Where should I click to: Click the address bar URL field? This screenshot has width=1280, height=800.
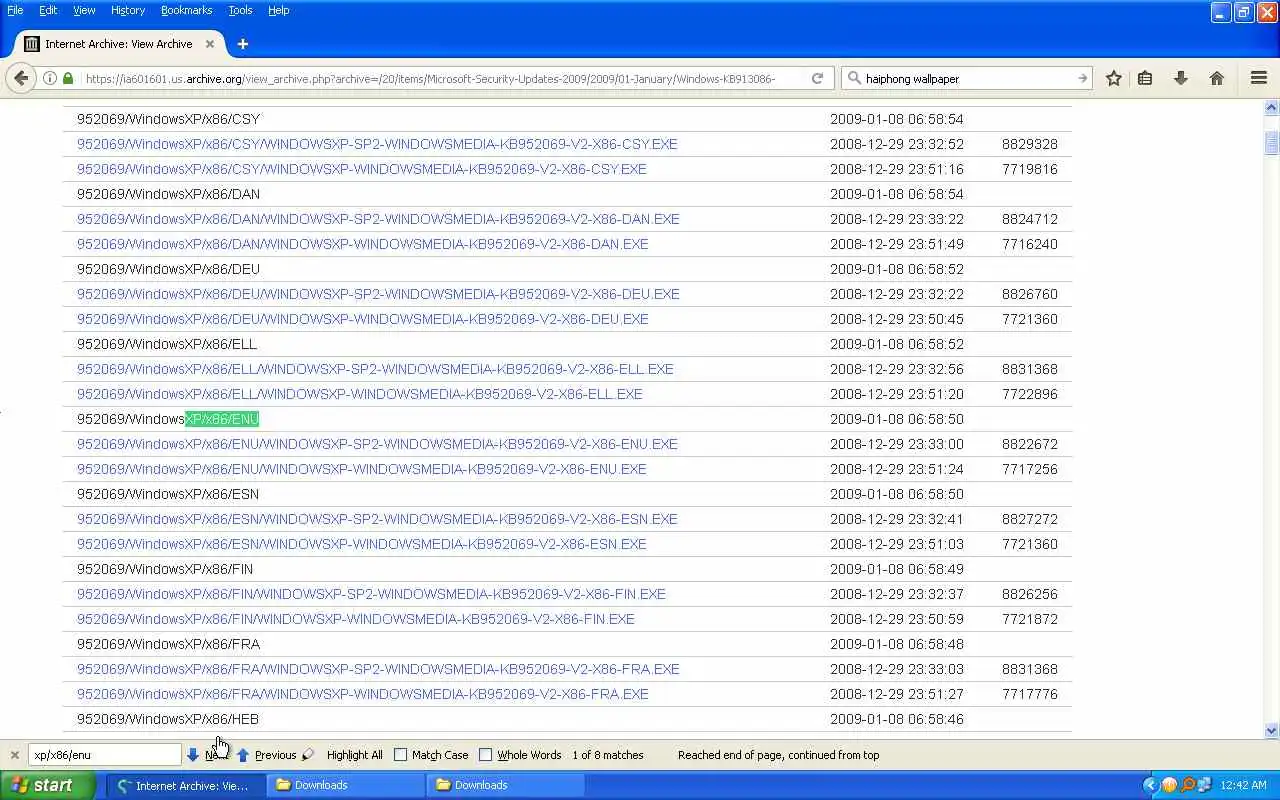430,78
